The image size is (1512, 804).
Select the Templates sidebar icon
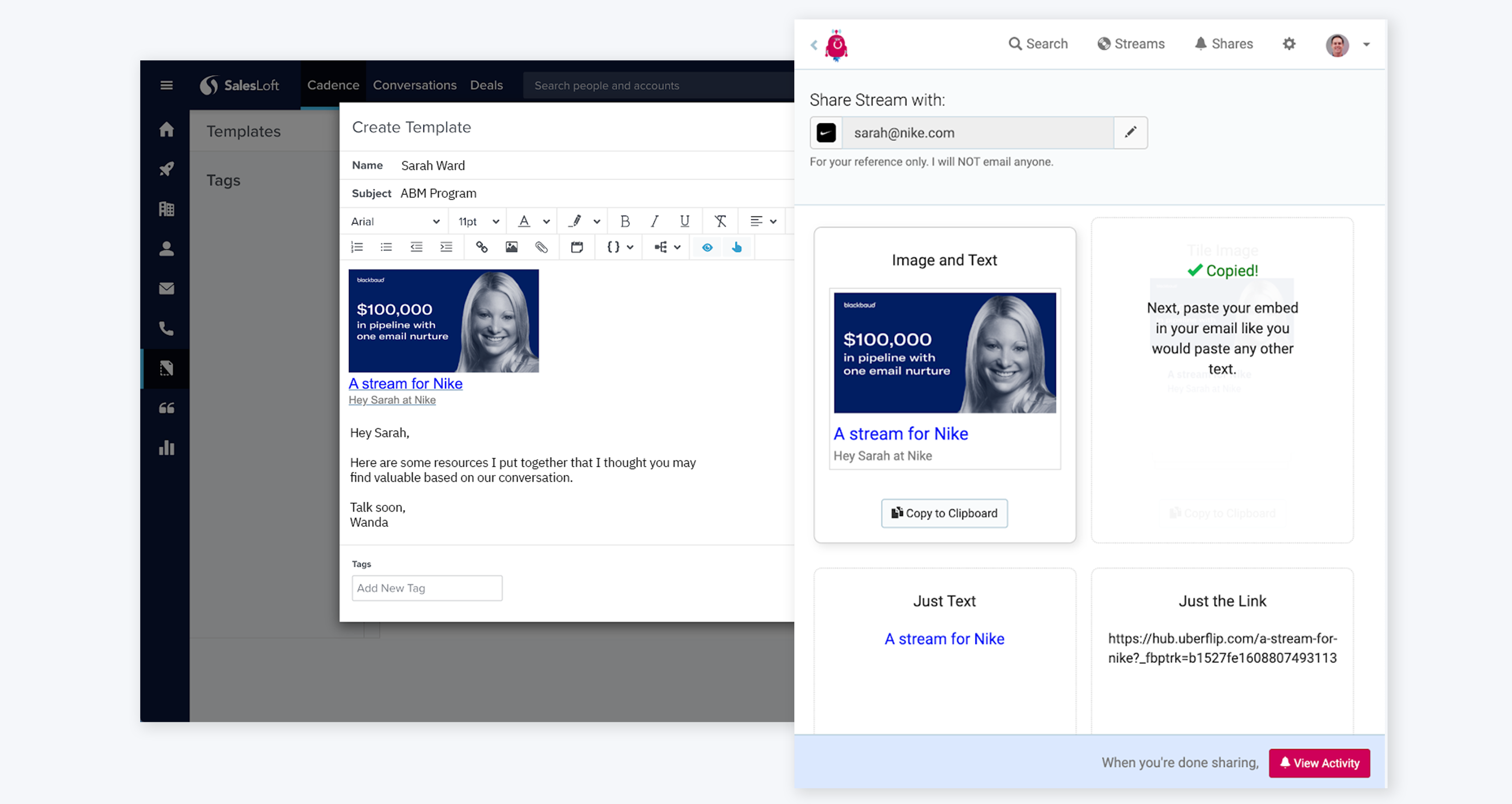click(167, 368)
